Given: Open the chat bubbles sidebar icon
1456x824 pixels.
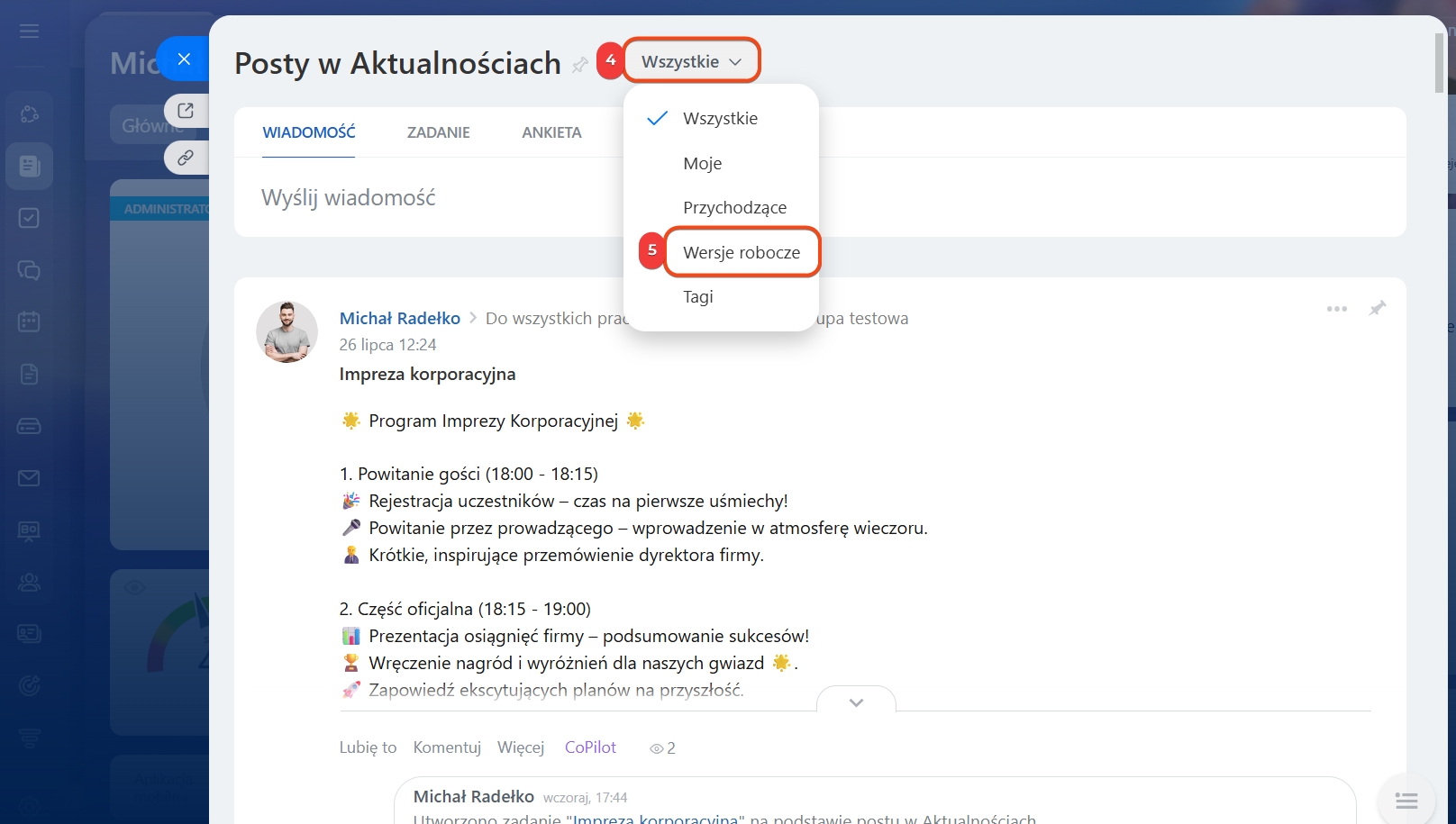Looking at the screenshot, I should [x=29, y=270].
